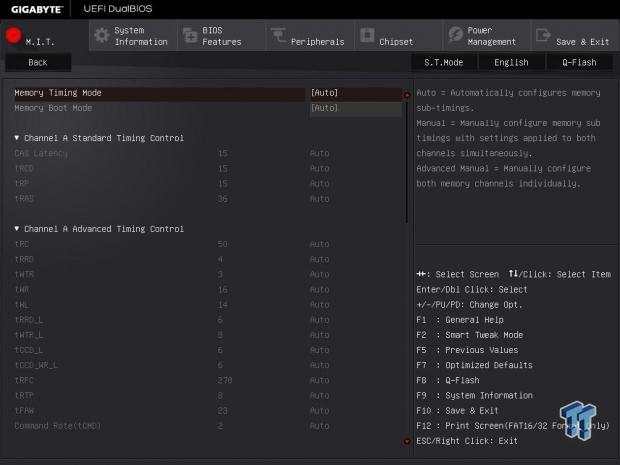Image resolution: width=620 pixels, height=465 pixels.
Task: Switch to S.T.Mode
Action: [443, 62]
